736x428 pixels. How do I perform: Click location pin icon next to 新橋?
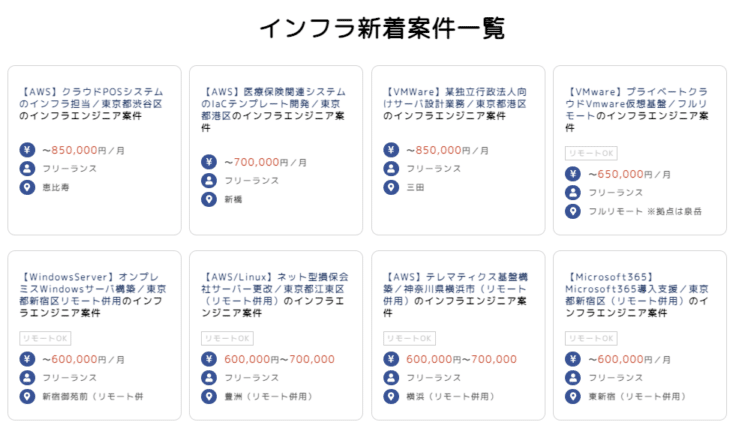point(209,199)
